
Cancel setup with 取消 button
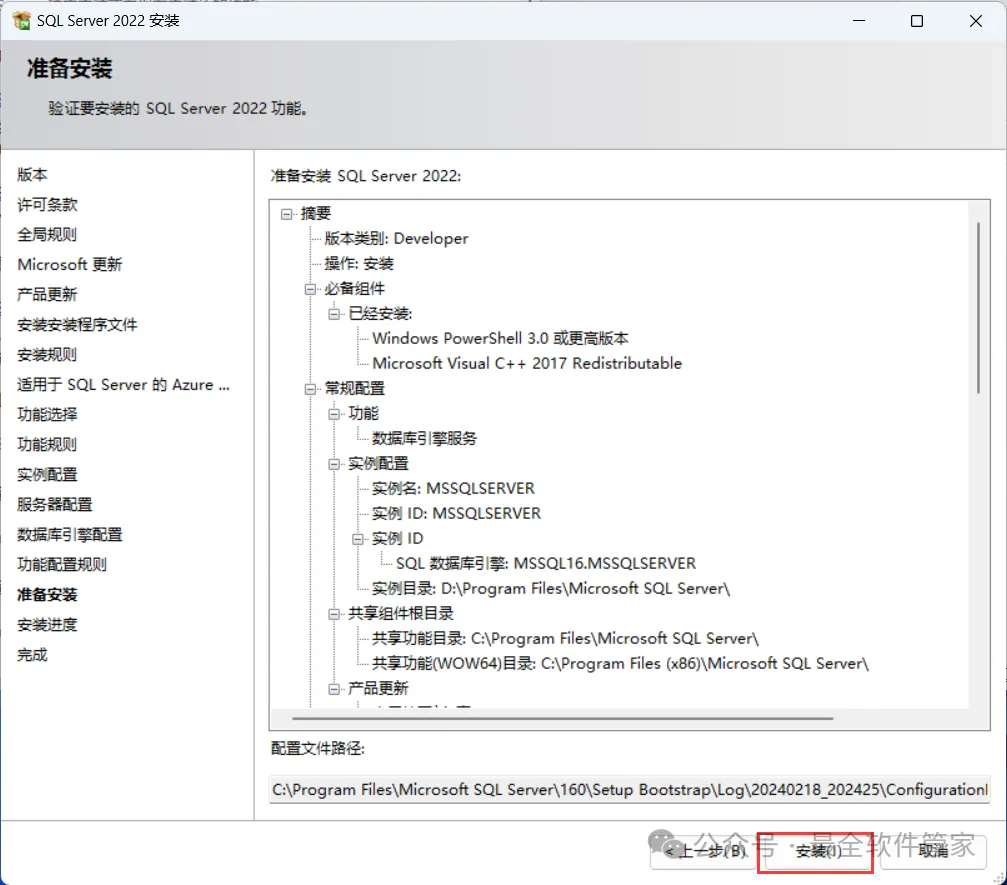pyautogui.click(x=934, y=852)
